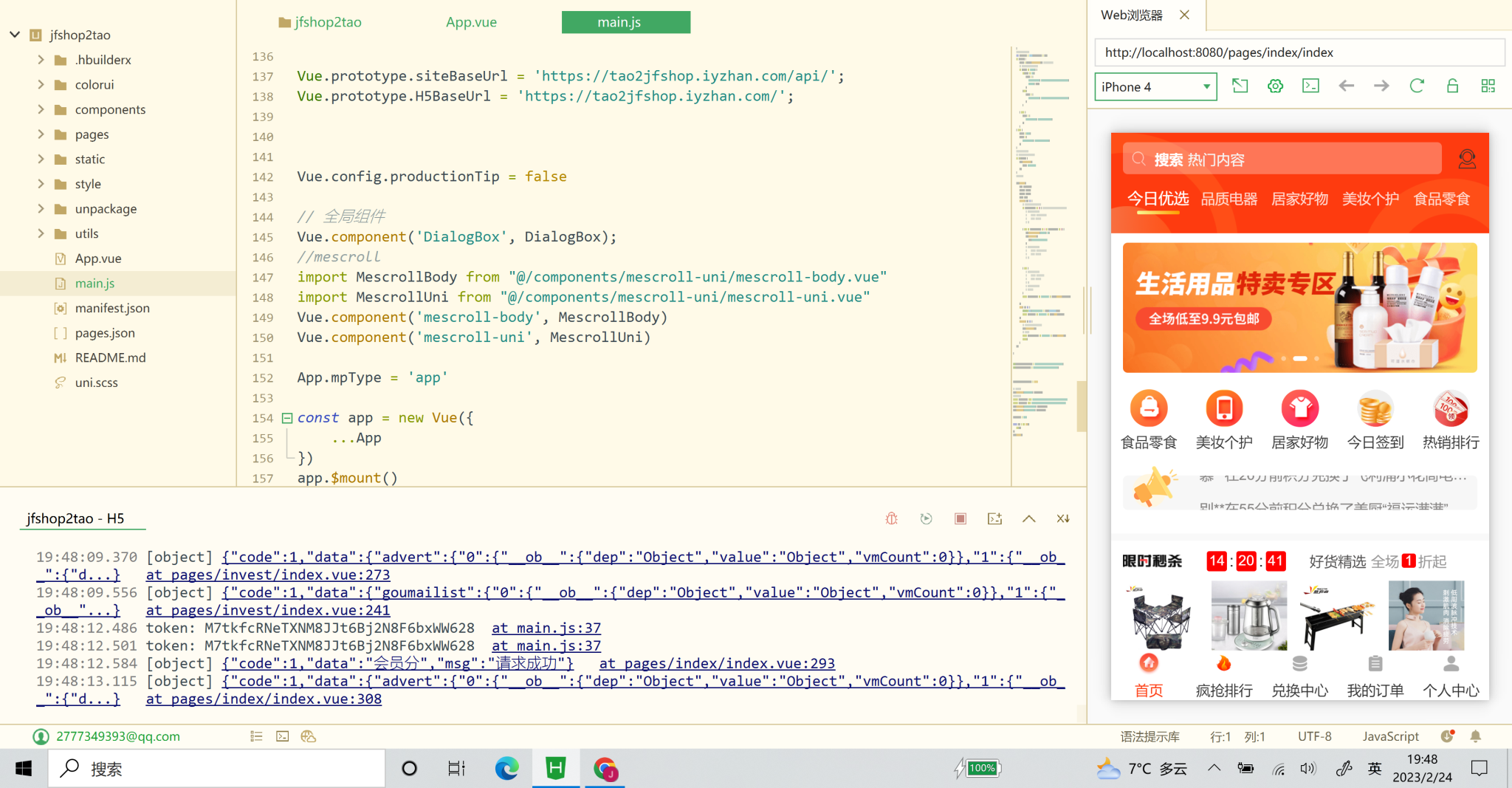Open the browser settings gear icon
Image resolution: width=1512 pixels, height=788 pixels.
pos(1275,86)
